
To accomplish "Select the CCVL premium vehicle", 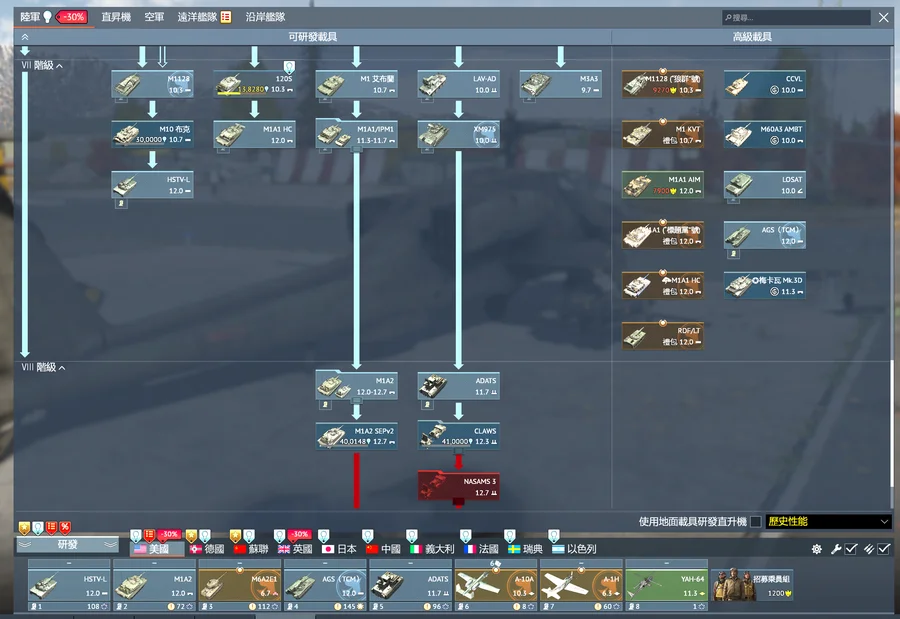I will 764,84.
